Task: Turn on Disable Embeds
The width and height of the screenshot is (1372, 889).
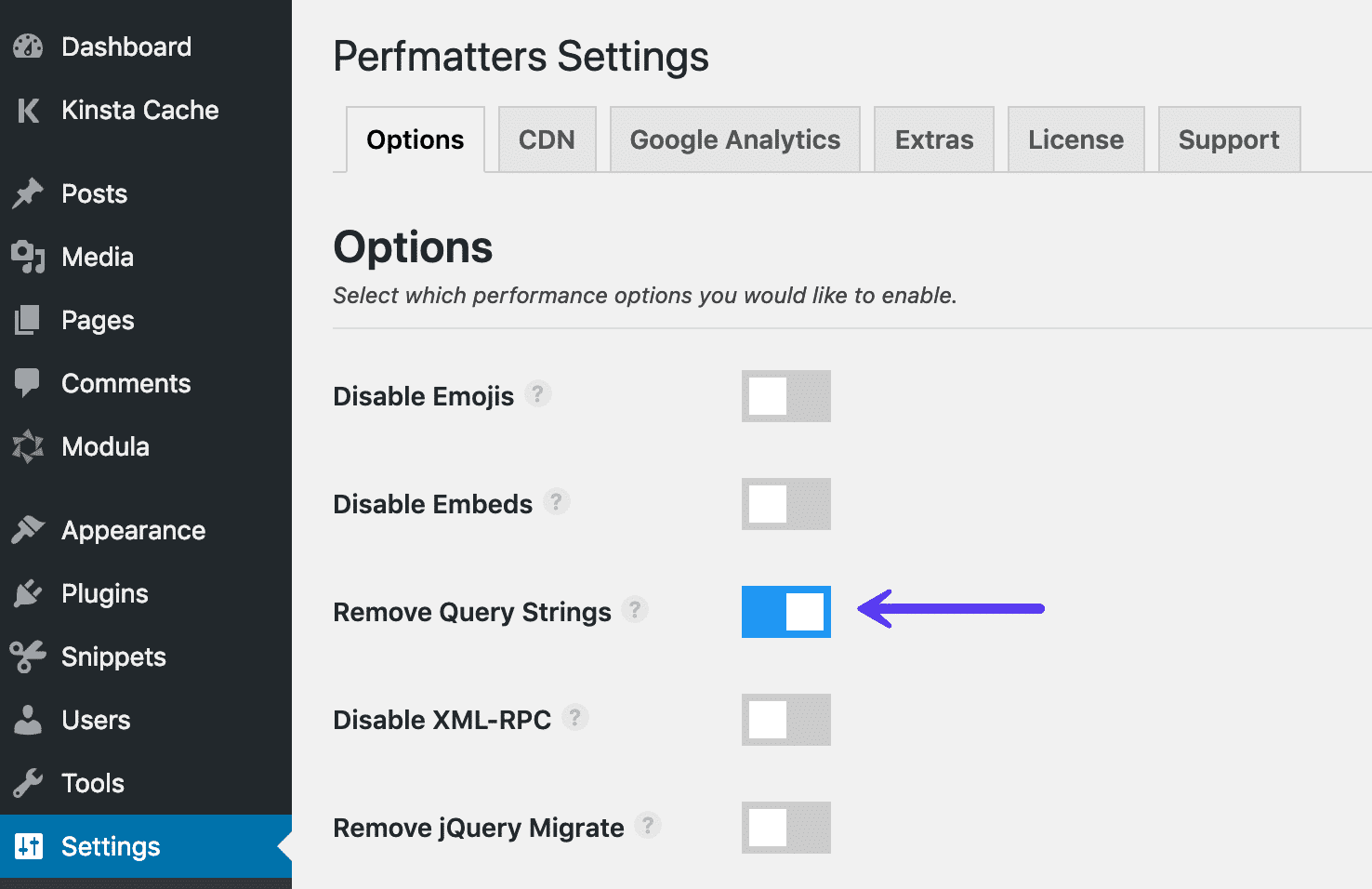Action: point(785,504)
